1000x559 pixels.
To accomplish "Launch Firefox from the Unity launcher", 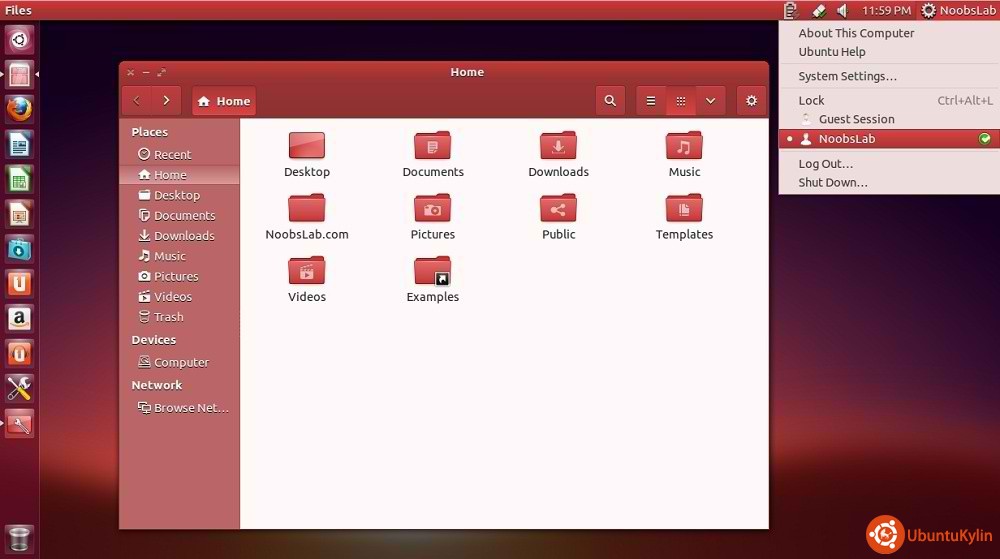I will tap(19, 108).
